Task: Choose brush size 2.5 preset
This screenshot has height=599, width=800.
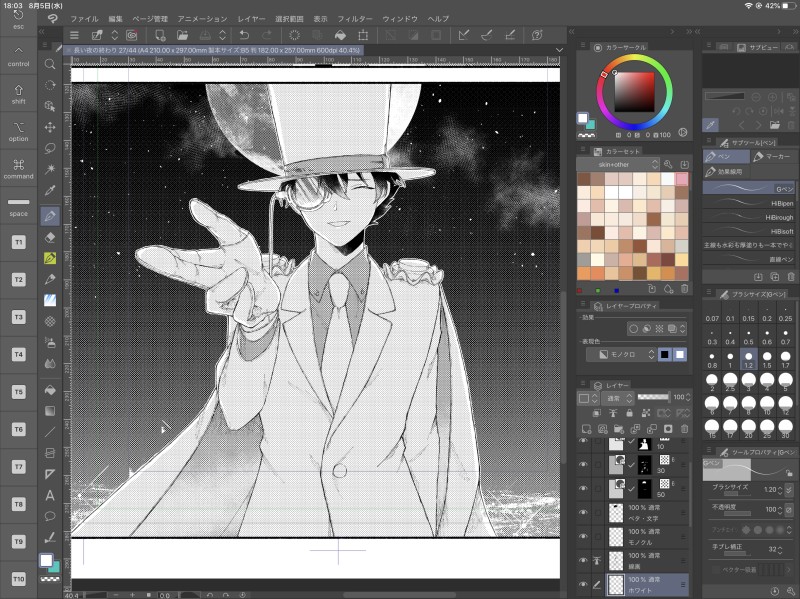Action: tap(730, 382)
